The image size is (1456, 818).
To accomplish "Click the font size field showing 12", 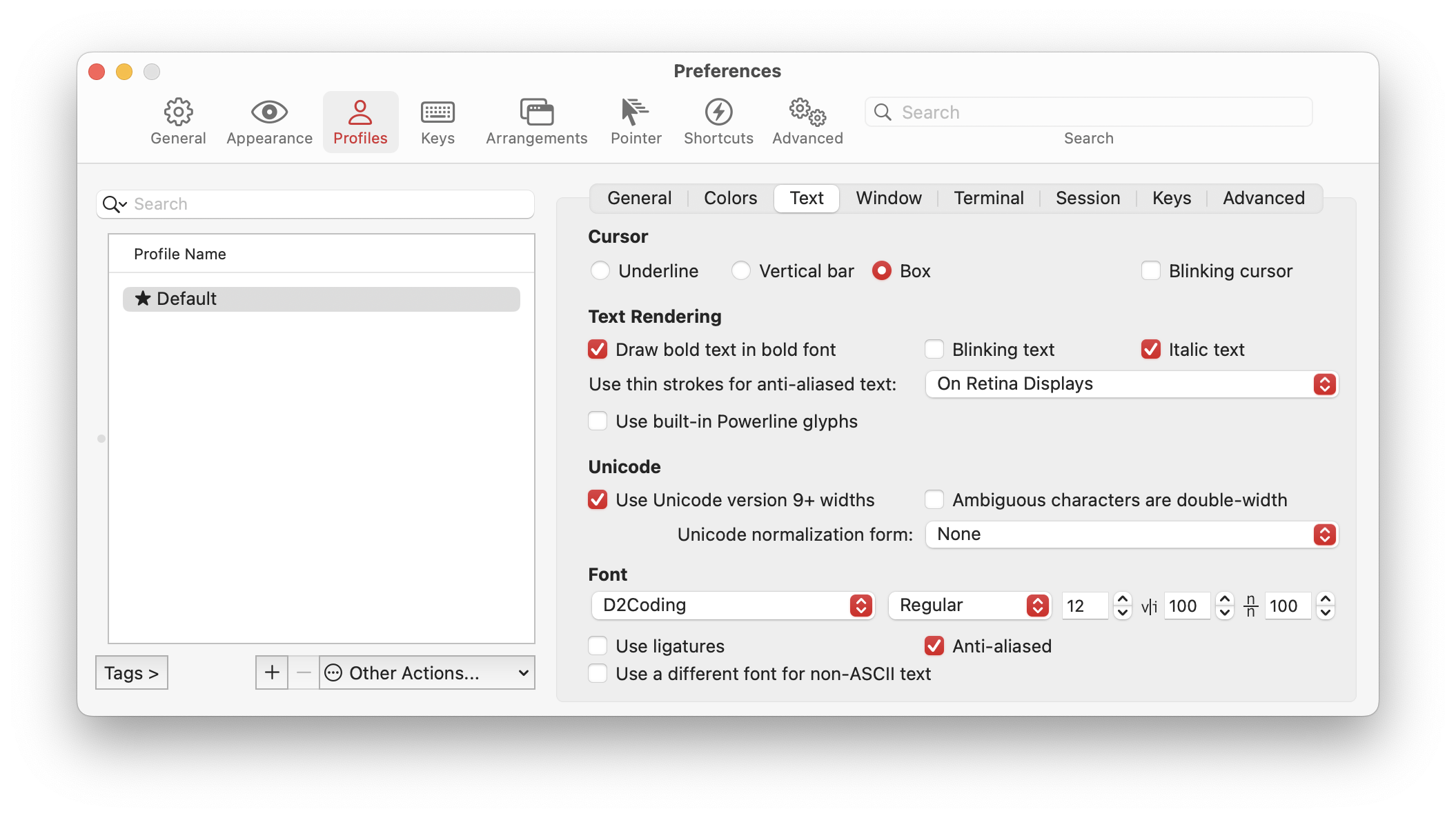I will pos(1085,606).
